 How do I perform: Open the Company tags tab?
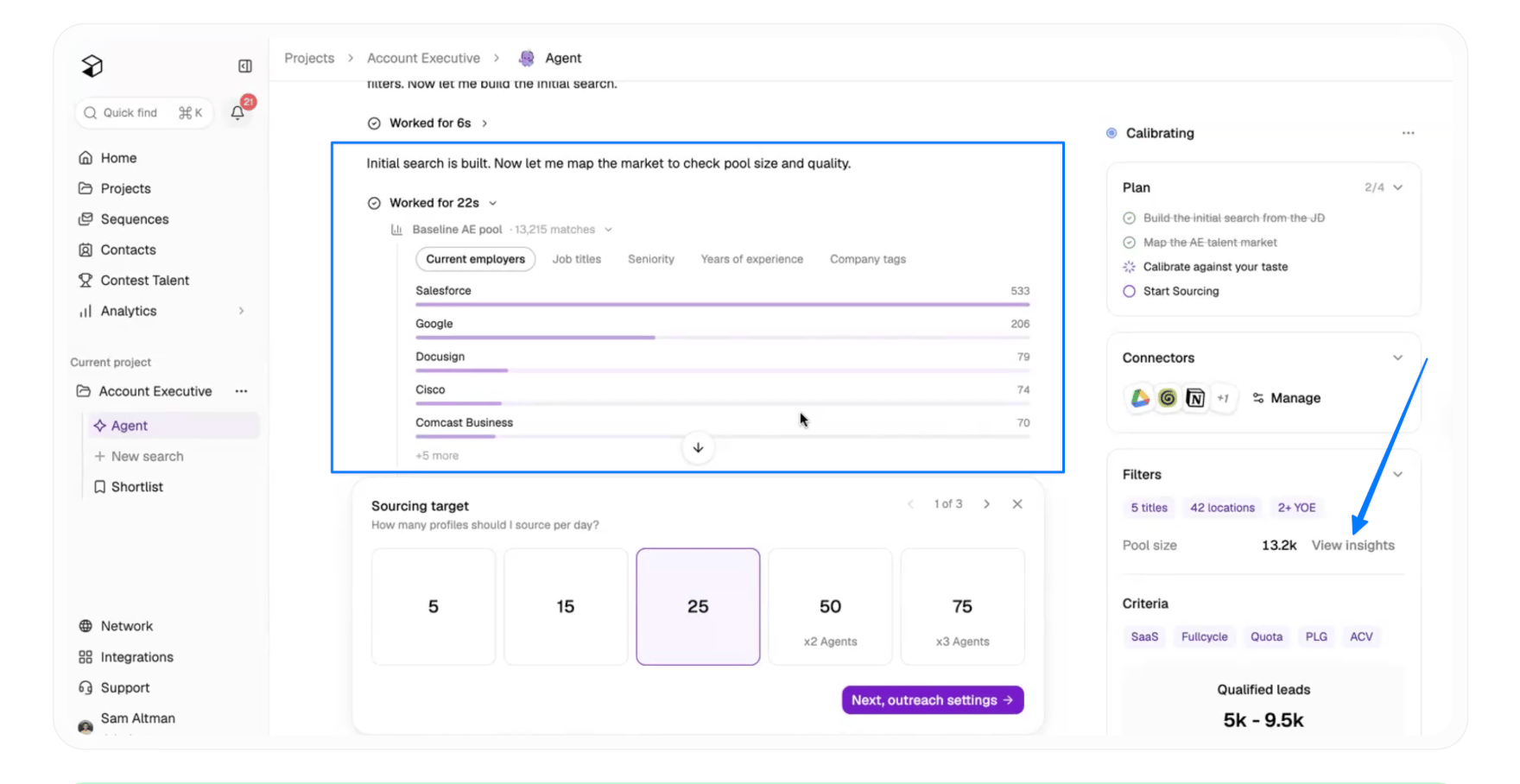[x=868, y=259]
